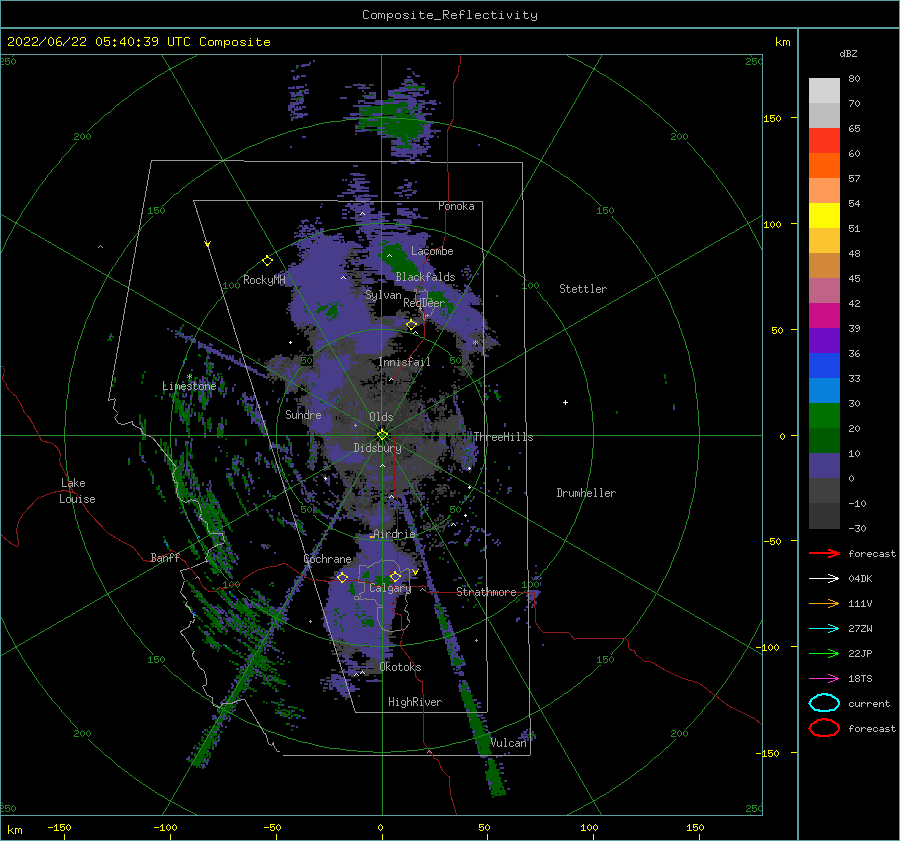The width and height of the screenshot is (900, 841).
Task: Click the Sundre city label
Action: (x=303, y=414)
